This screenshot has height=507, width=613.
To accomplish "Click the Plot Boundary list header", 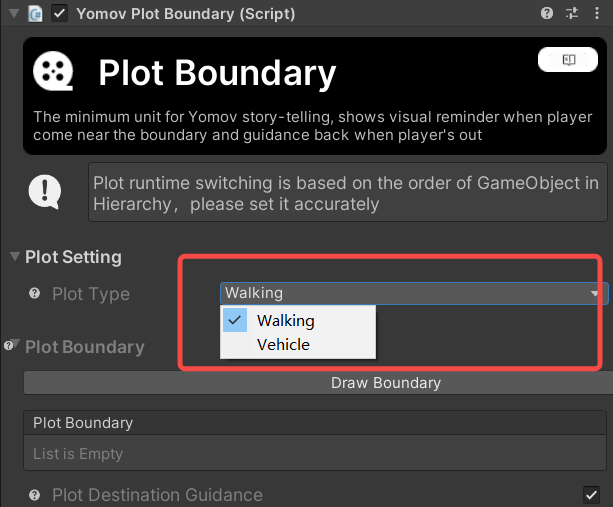I will click(315, 423).
